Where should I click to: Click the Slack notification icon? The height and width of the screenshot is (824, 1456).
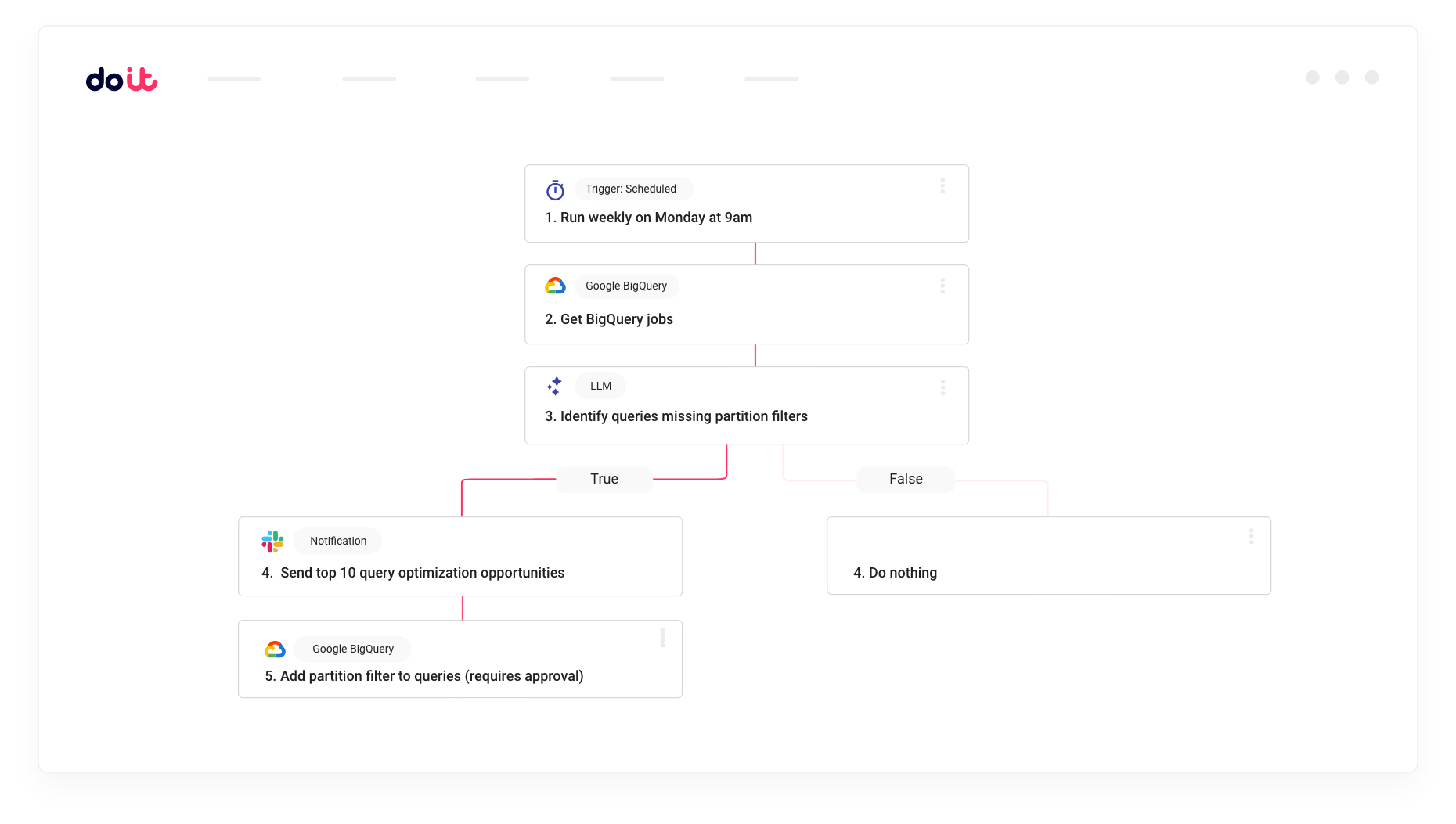tap(272, 542)
